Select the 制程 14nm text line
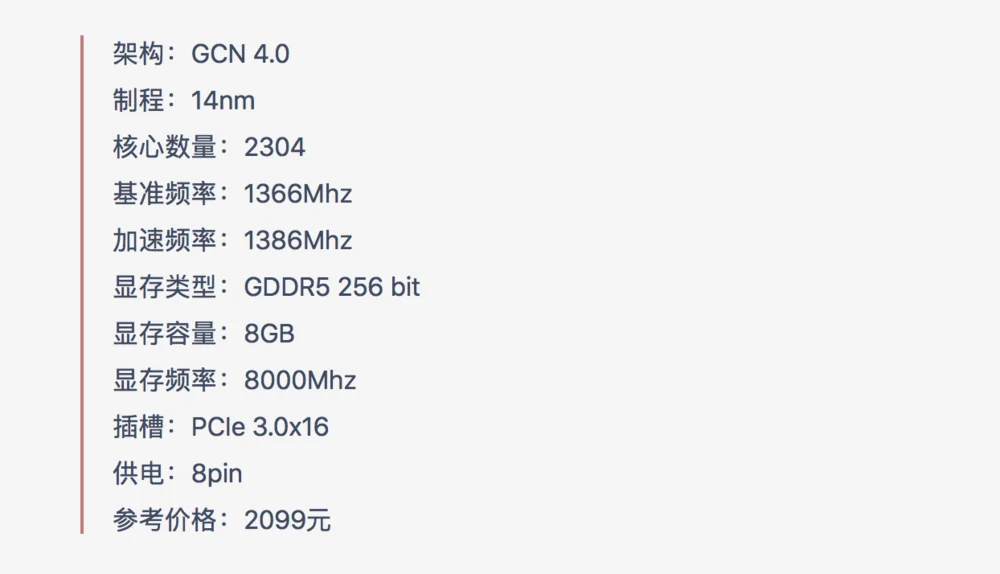Image resolution: width=1000 pixels, height=574 pixels. tap(184, 100)
